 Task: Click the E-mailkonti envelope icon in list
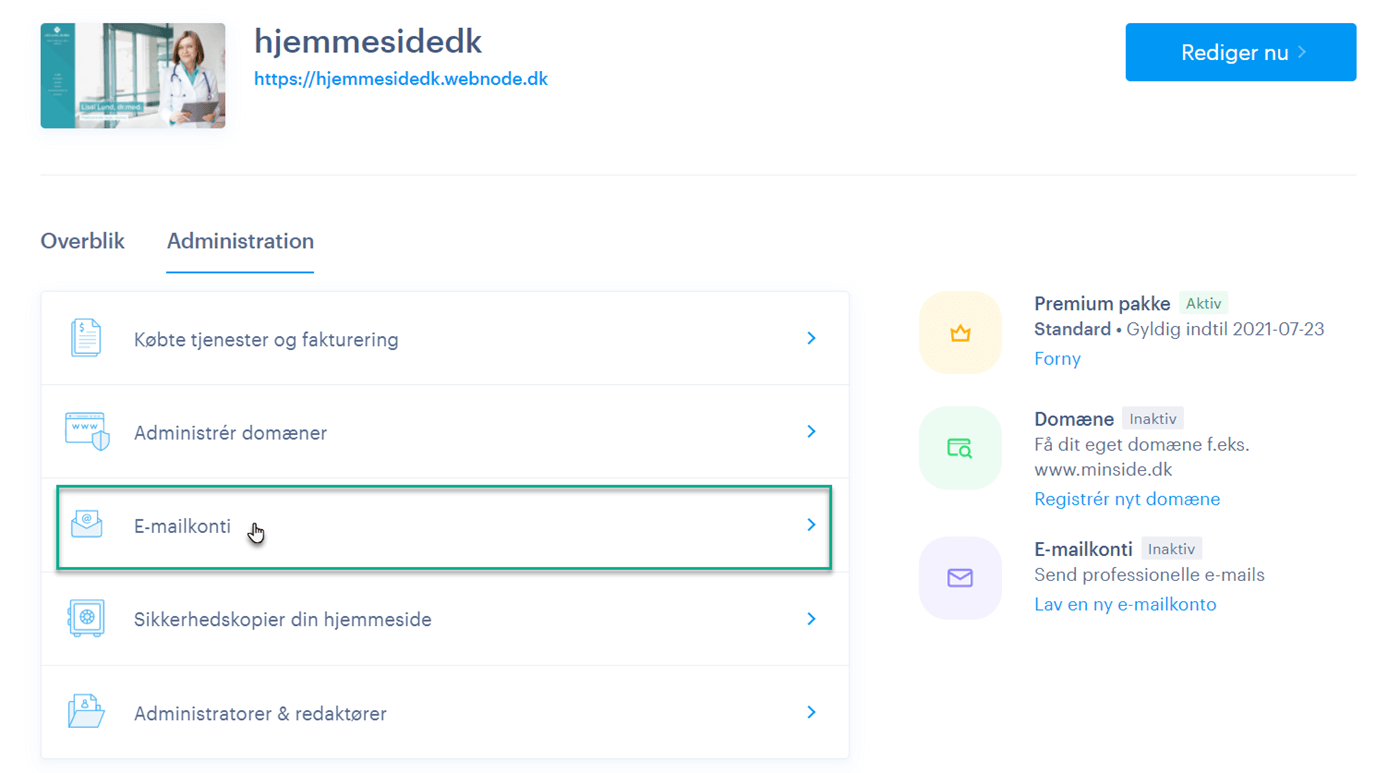click(87, 524)
